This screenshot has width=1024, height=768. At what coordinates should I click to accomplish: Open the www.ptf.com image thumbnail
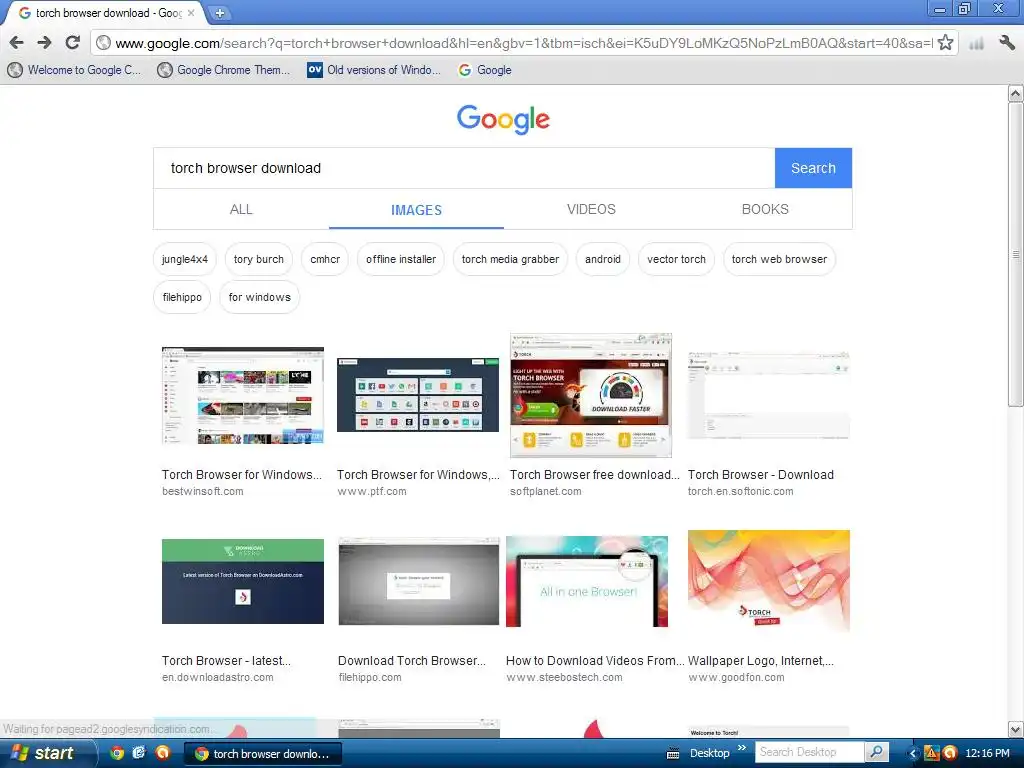pyautogui.click(x=418, y=394)
